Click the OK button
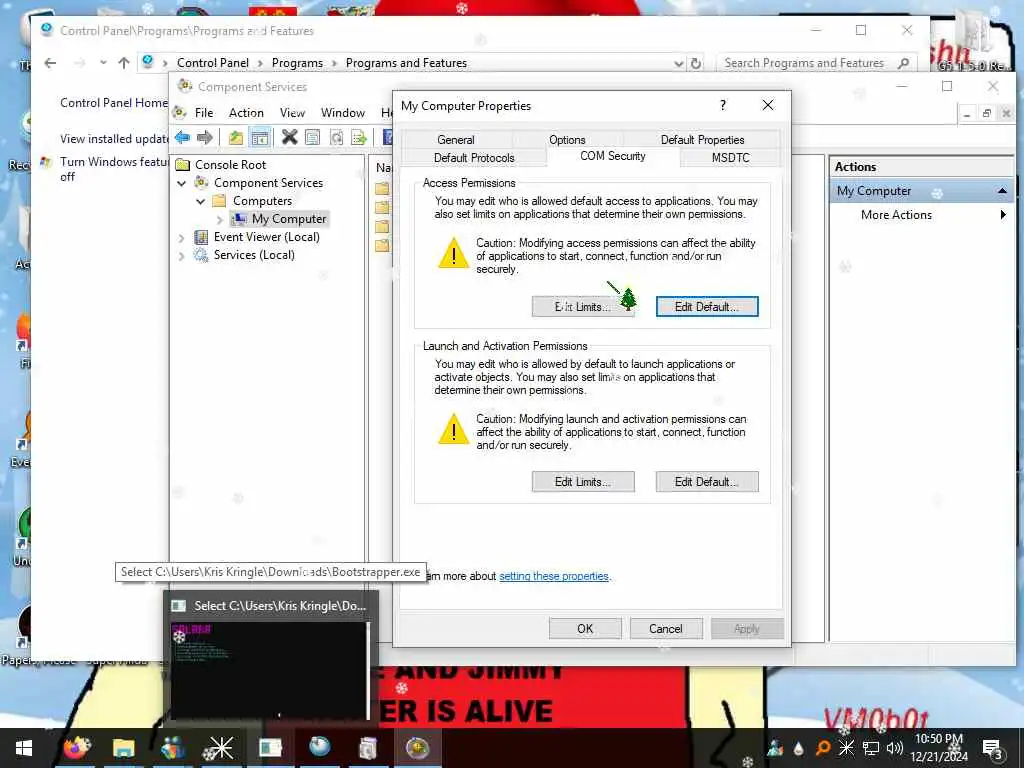Image resolution: width=1024 pixels, height=768 pixels. pos(585,629)
